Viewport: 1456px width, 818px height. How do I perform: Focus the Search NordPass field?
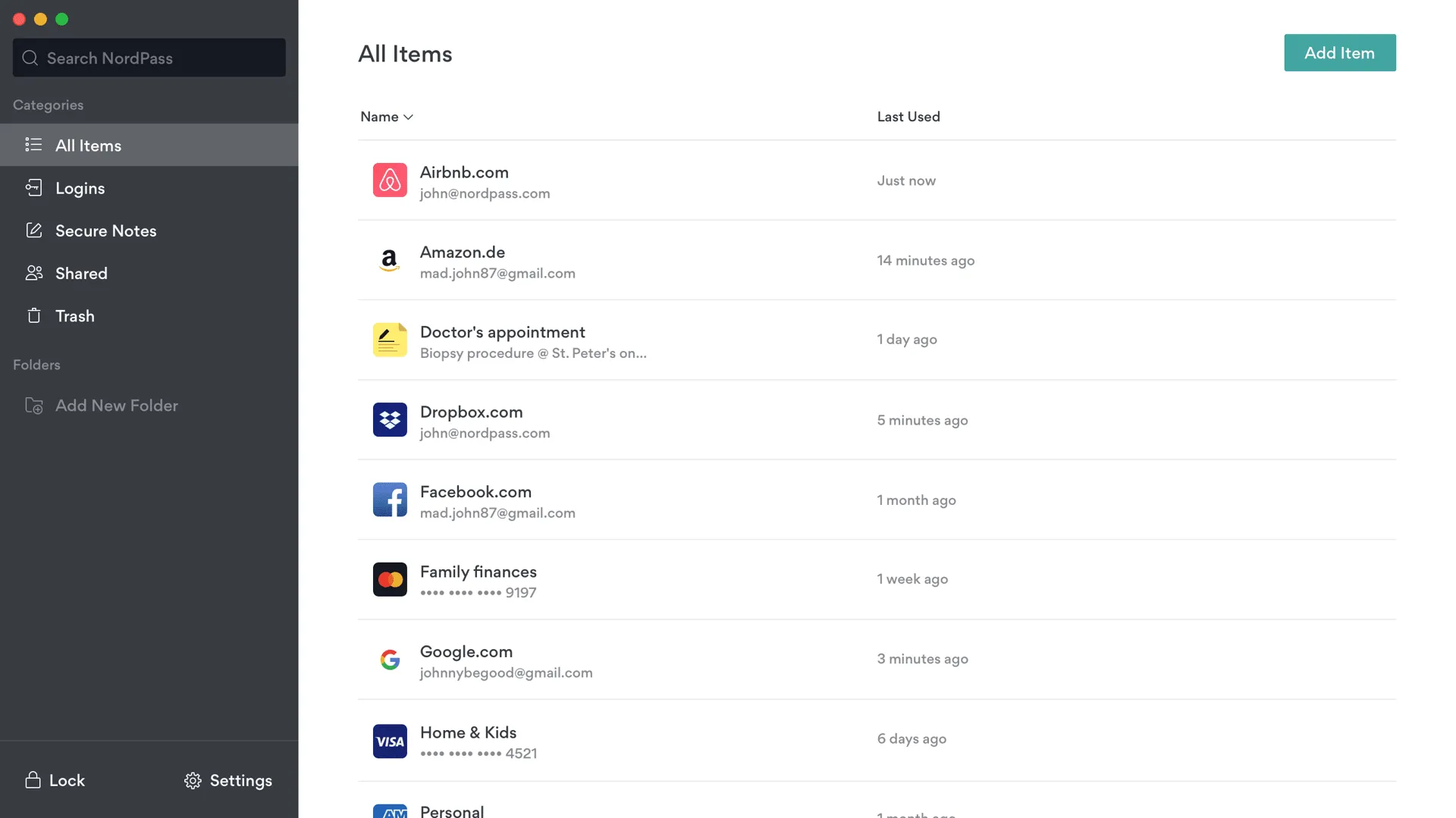tap(149, 58)
